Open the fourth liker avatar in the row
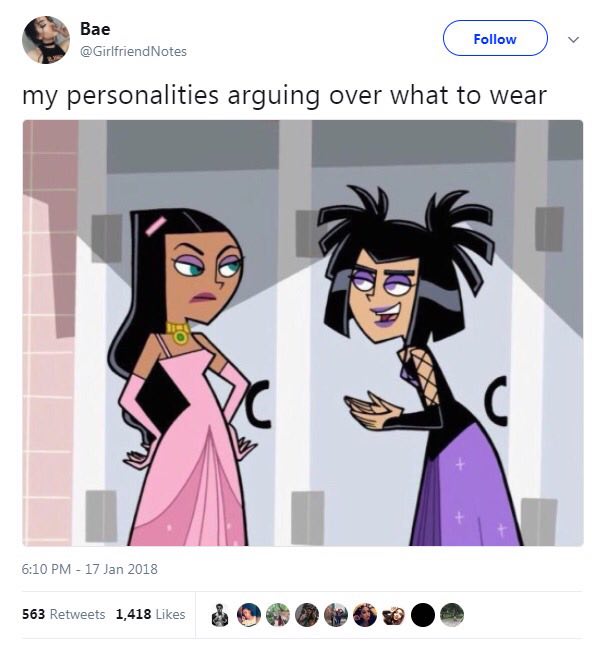605x648 pixels. pos(307,615)
